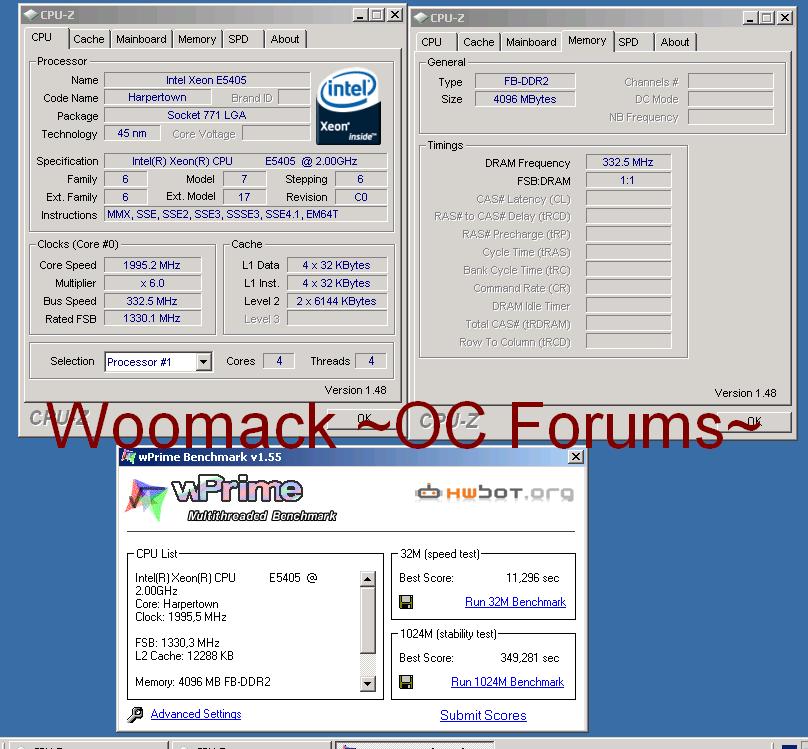Click 'Core: Harpertown' line in CPU List
This screenshot has width=808, height=749.
[x=177, y=604]
